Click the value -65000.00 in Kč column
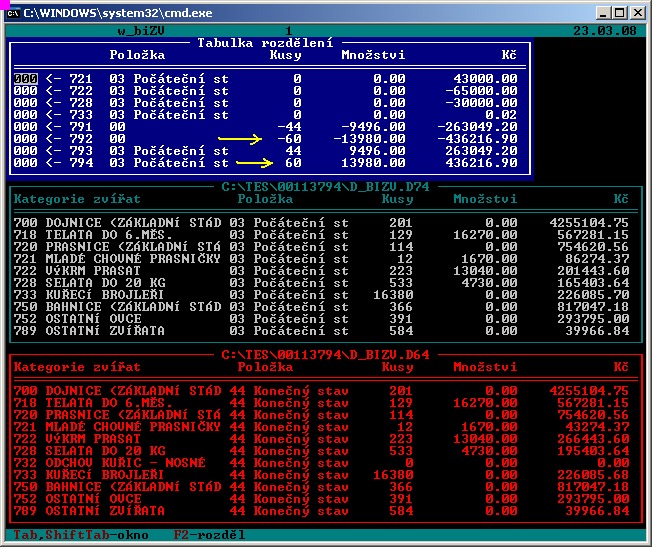This screenshot has width=652, height=547. pyautogui.click(x=482, y=91)
